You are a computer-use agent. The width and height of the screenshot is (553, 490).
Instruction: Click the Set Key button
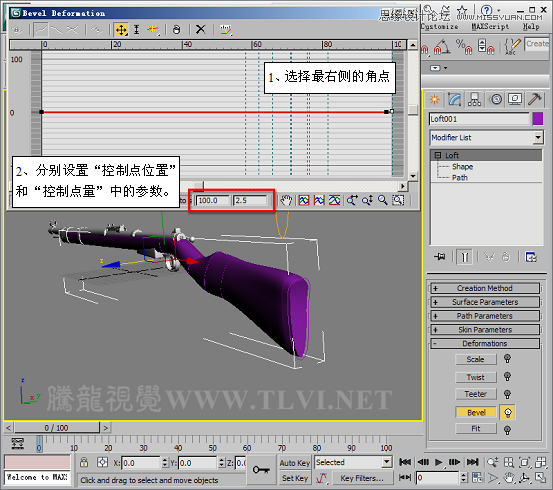[x=295, y=478]
